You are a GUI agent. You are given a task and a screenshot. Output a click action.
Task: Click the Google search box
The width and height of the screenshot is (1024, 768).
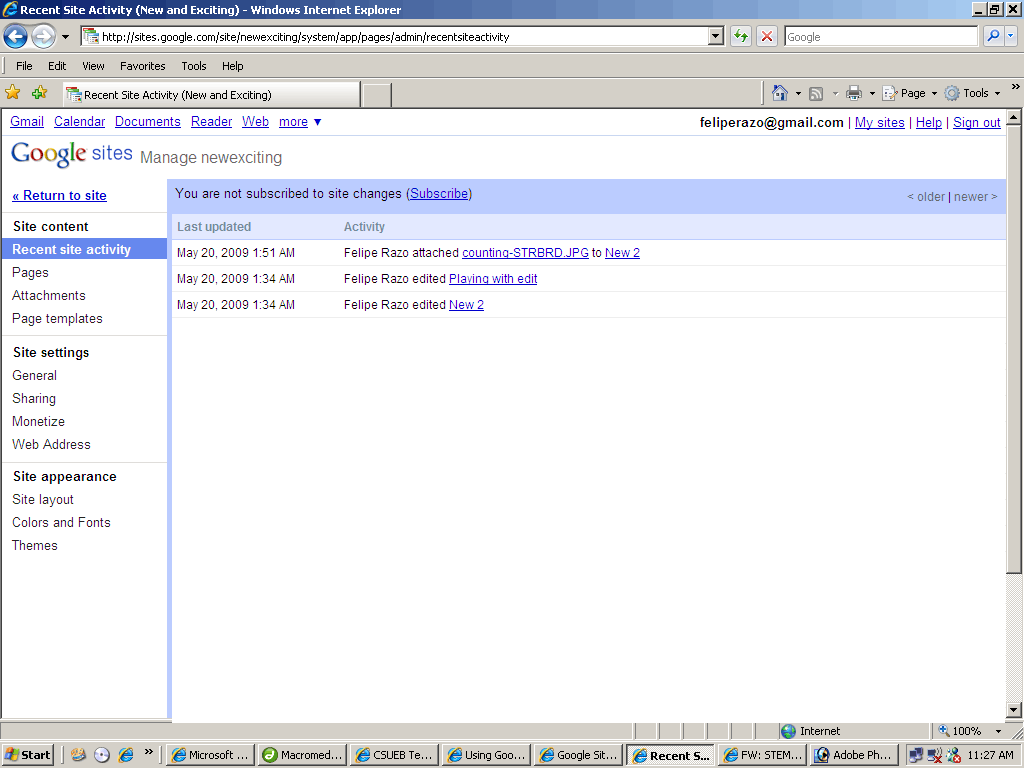(880, 37)
